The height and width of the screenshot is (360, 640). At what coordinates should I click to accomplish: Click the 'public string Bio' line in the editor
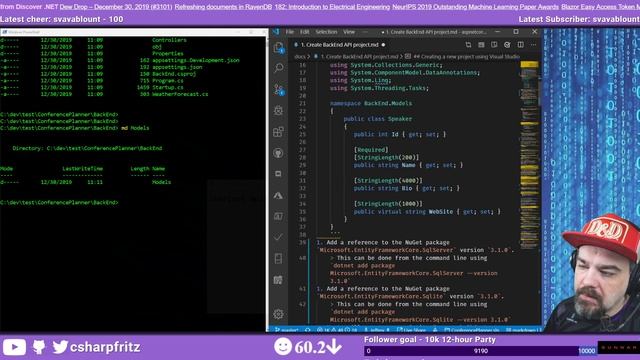(x=407, y=188)
